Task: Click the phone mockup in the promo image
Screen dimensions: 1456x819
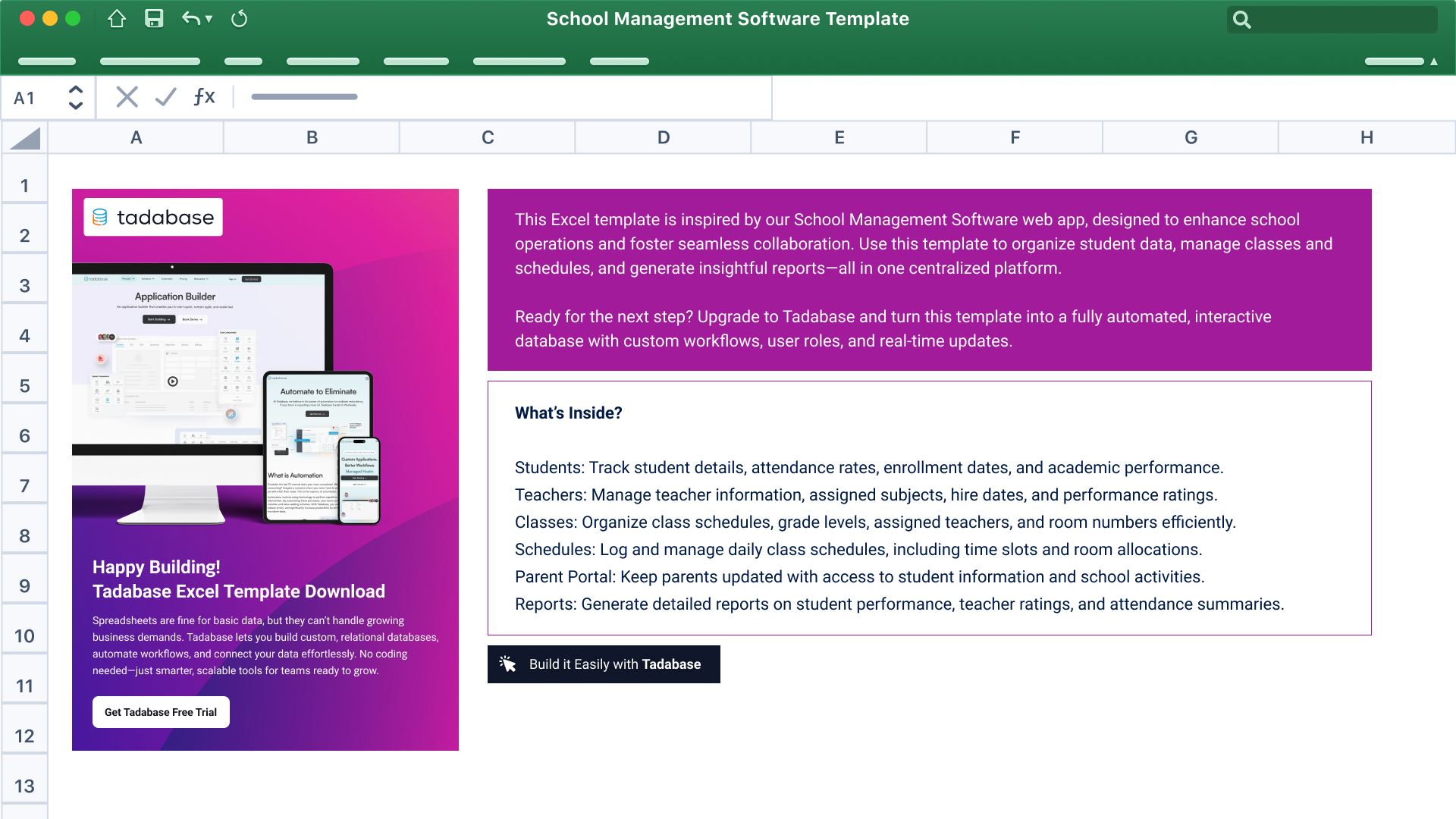Action: 359,480
